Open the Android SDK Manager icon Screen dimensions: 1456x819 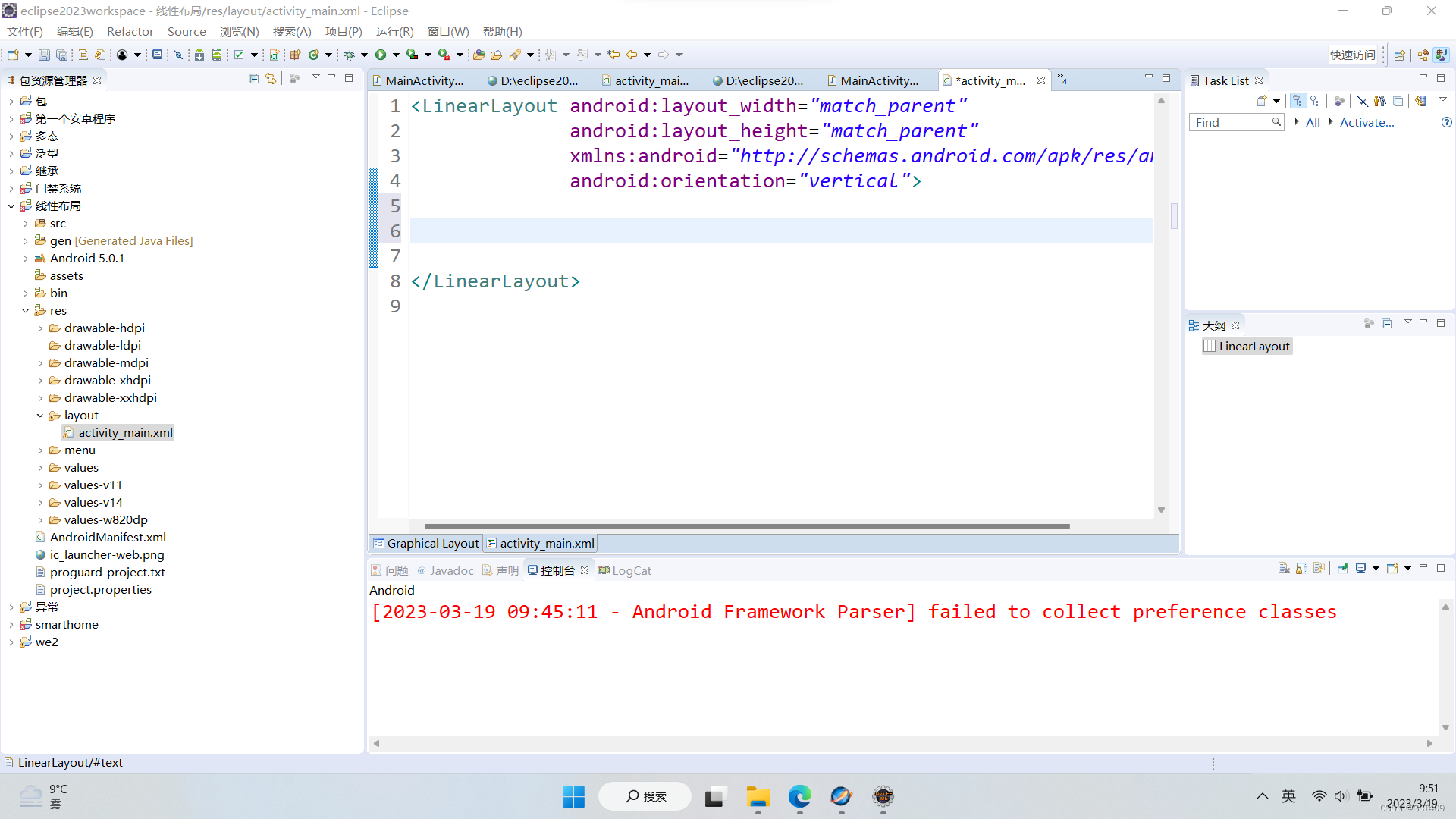pos(199,55)
